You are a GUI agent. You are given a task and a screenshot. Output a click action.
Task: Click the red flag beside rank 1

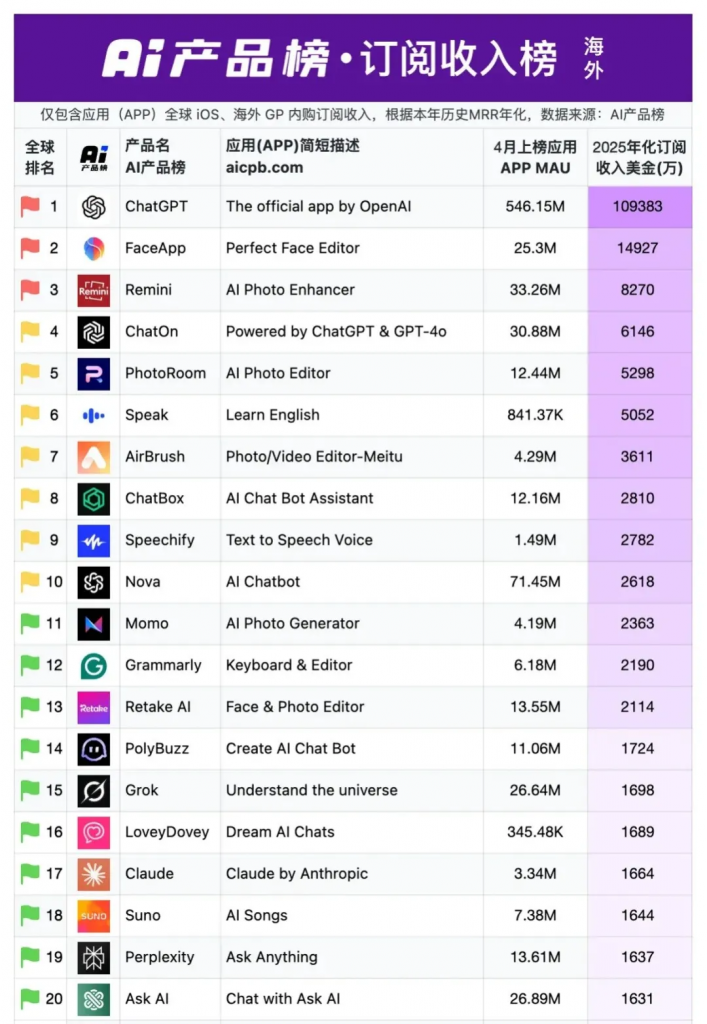pyautogui.click(x=30, y=207)
